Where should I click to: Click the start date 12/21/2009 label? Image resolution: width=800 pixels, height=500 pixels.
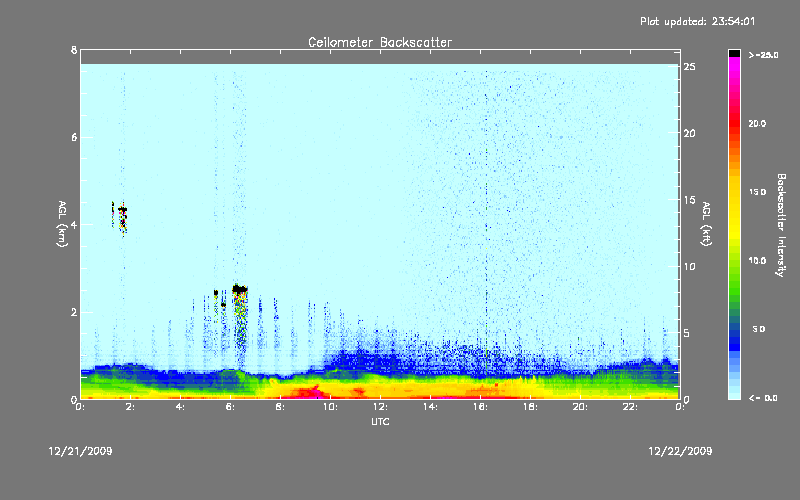(x=80, y=451)
